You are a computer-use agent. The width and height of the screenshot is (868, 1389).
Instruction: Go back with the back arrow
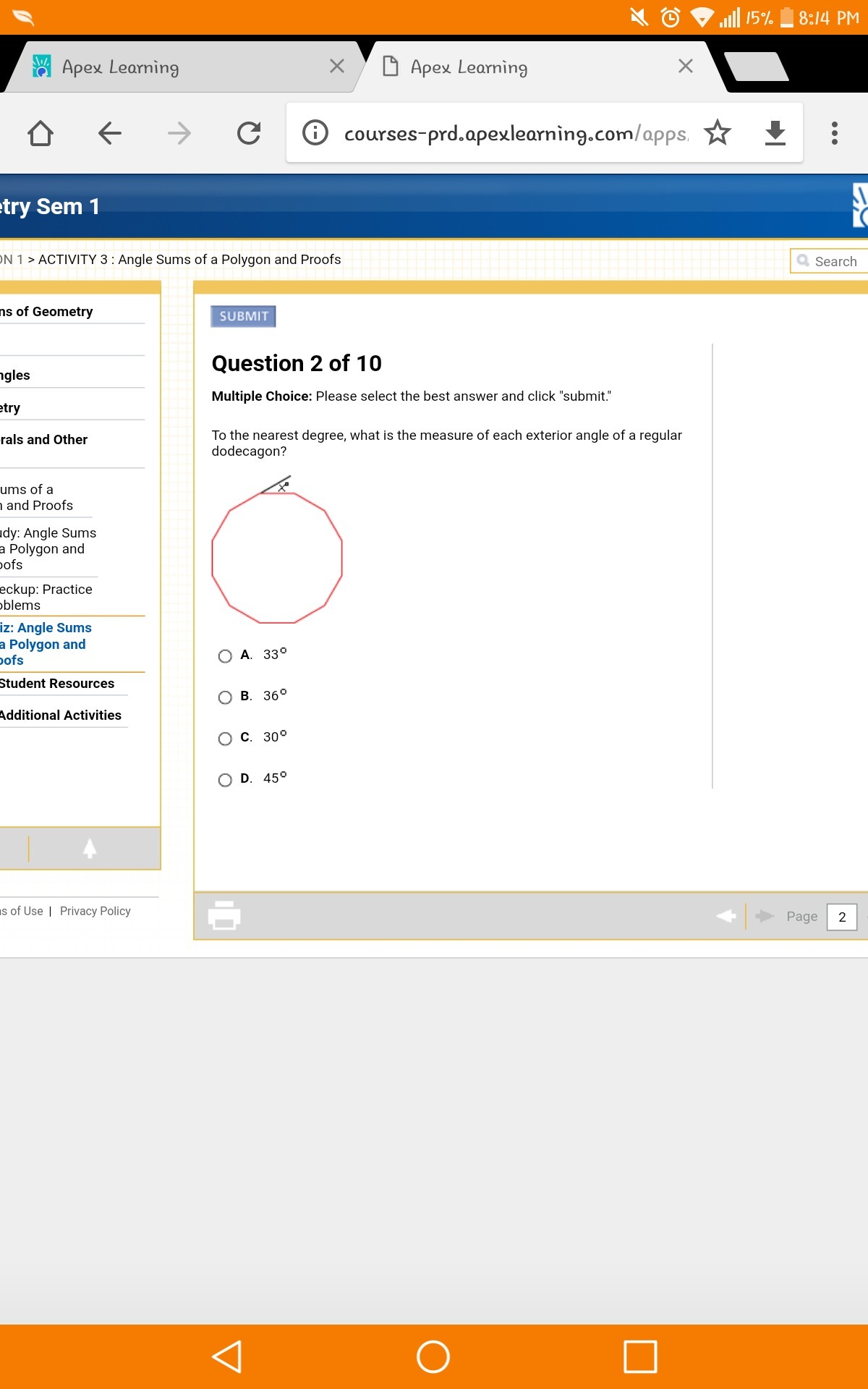tap(110, 133)
